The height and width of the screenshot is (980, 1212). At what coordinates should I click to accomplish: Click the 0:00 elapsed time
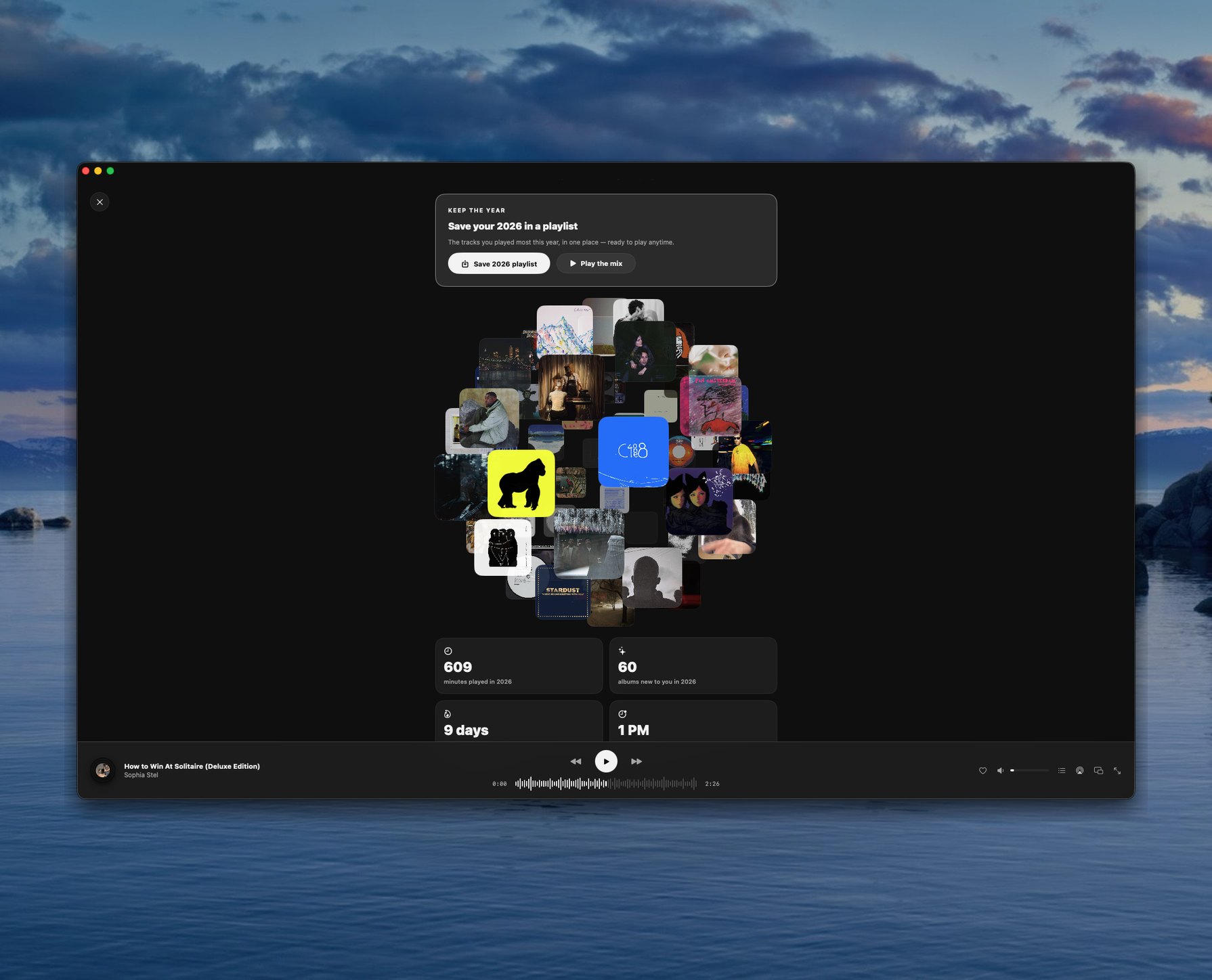pos(500,784)
